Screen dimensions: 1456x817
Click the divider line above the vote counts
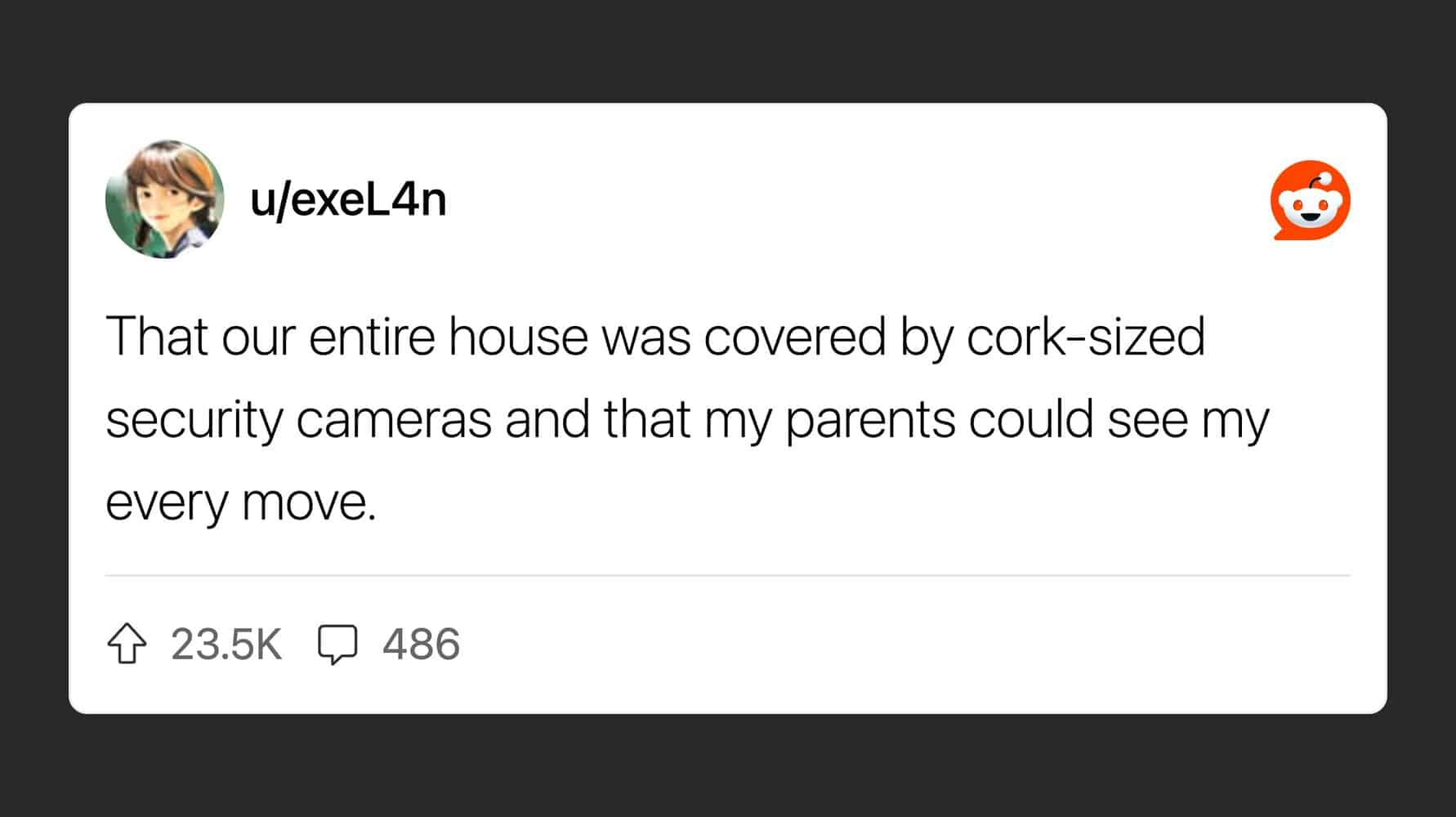[727, 575]
